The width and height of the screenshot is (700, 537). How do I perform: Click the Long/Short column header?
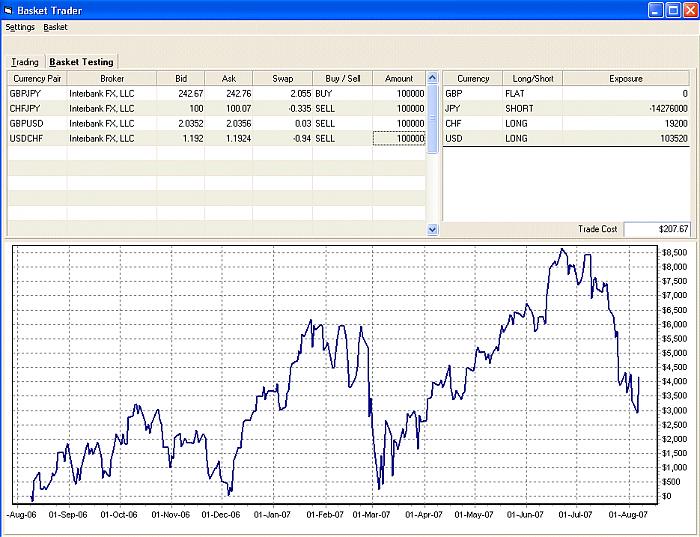coord(533,79)
